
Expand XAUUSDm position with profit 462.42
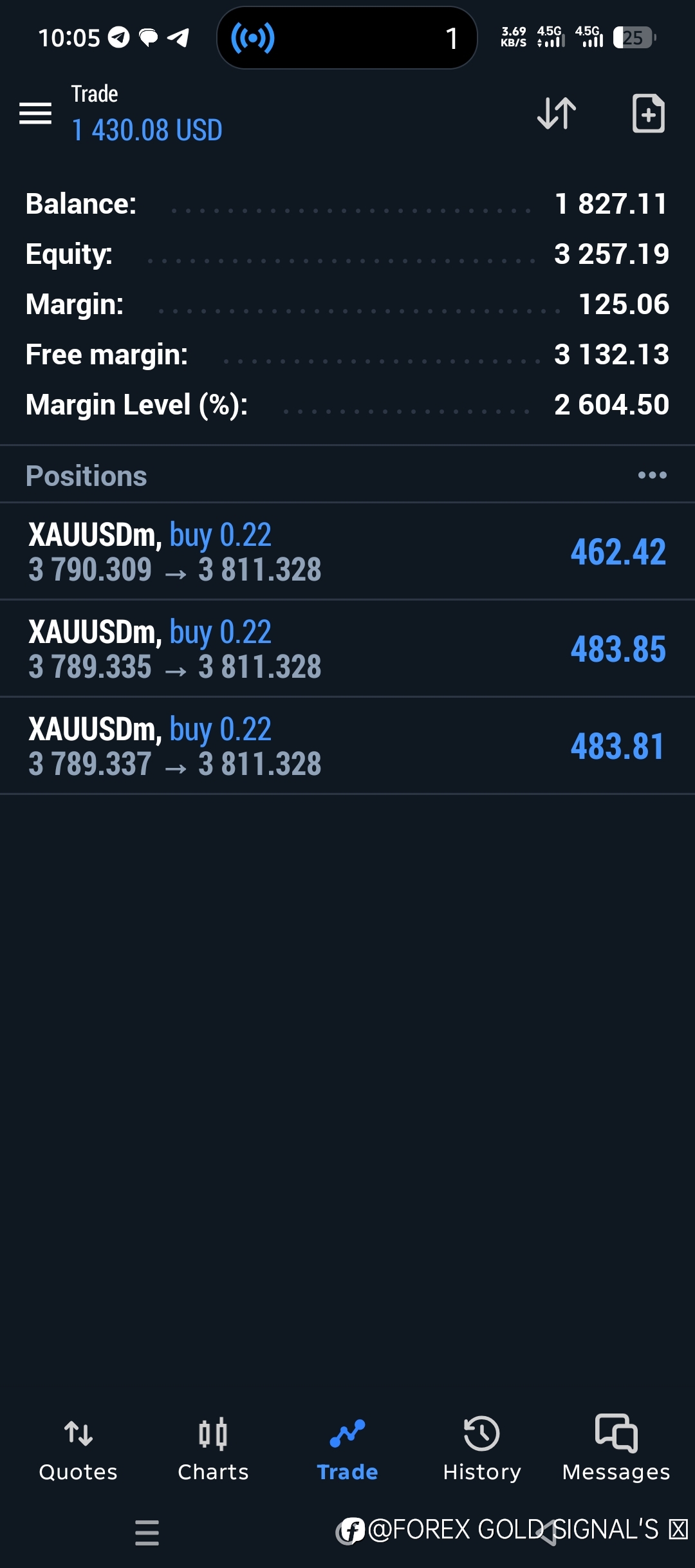pyautogui.click(x=347, y=552)
